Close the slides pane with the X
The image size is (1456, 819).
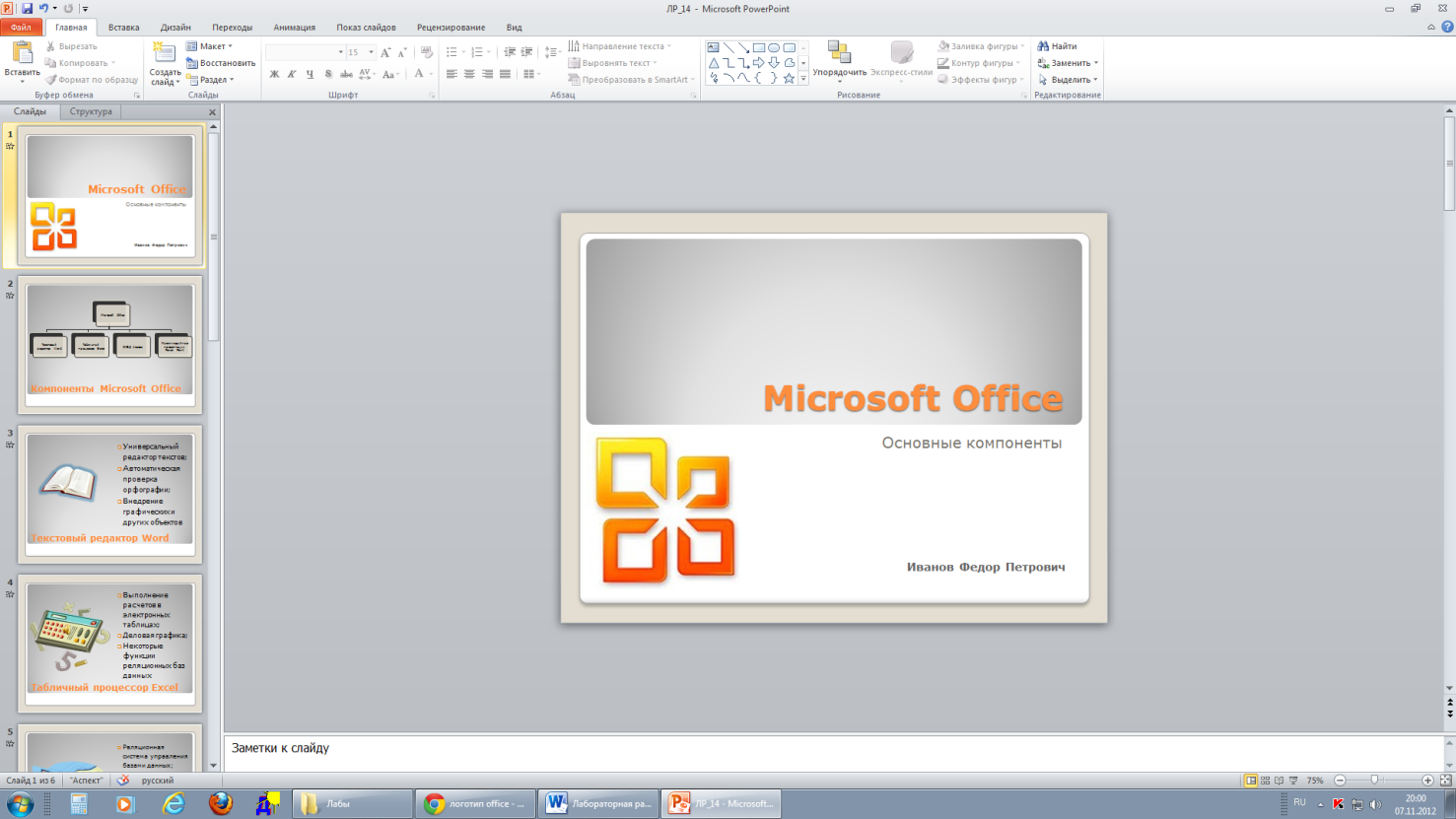coord(212,112)
